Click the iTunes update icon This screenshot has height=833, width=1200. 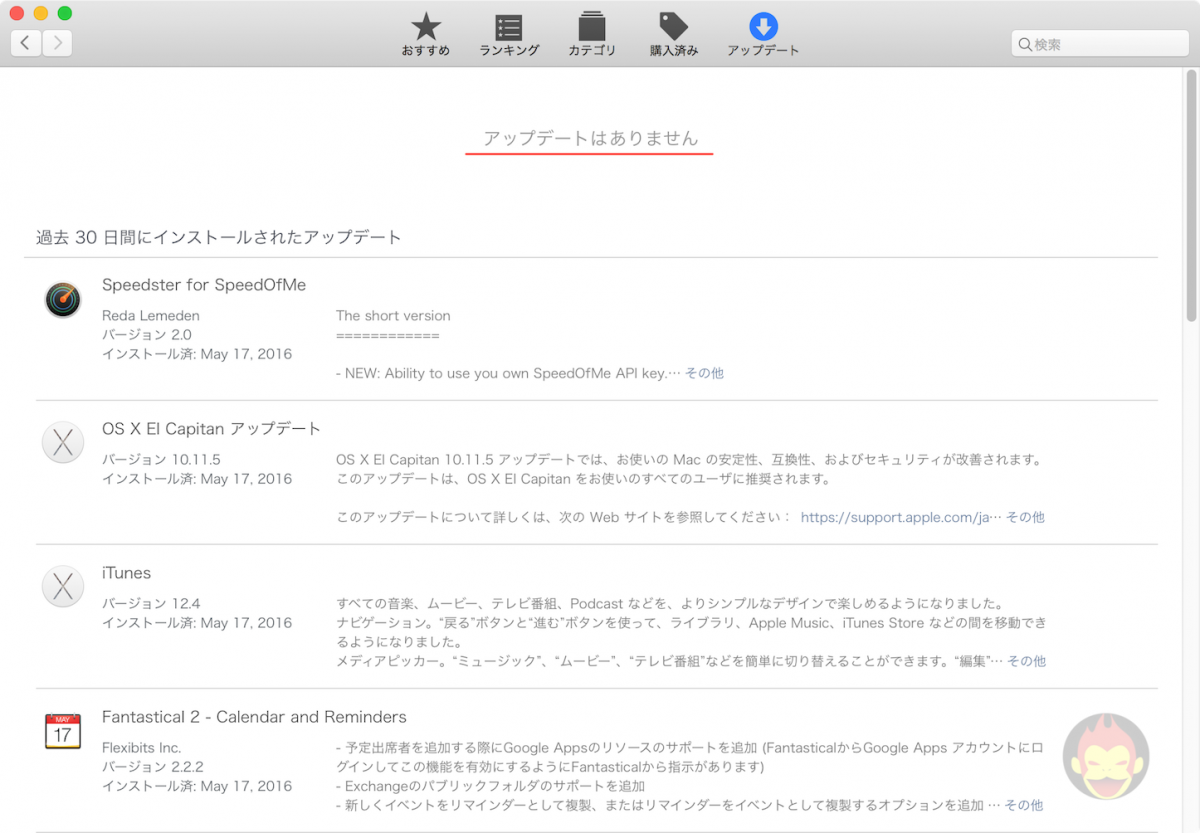coord(62,586)
